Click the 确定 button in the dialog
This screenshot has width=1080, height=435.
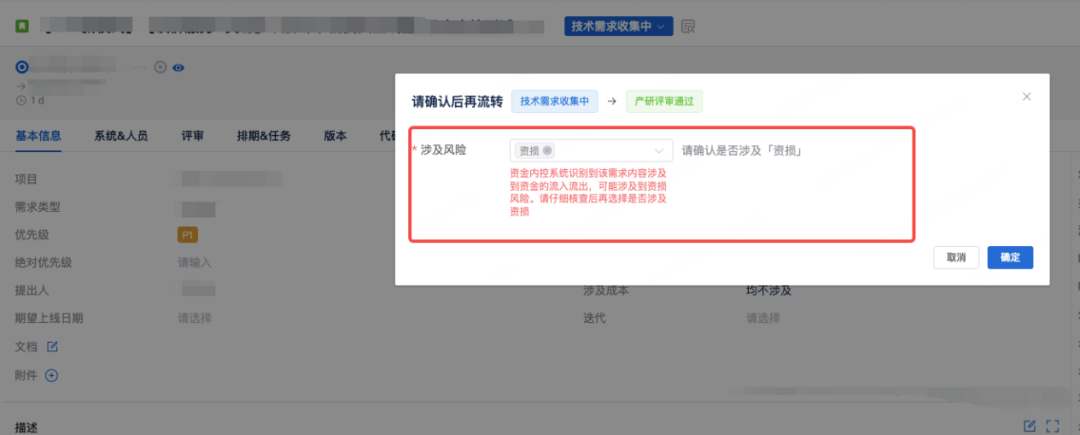pyautogui.click(x=1010, y=257)
